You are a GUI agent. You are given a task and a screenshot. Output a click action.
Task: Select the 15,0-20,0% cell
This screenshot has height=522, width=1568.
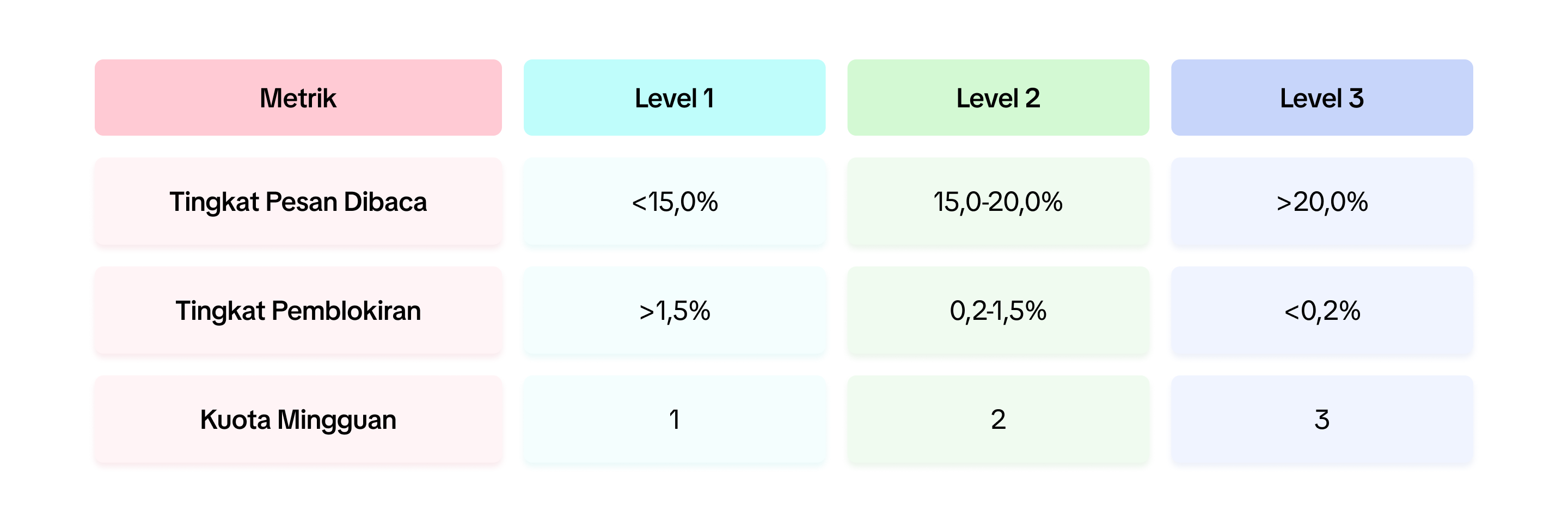point(997,202)
